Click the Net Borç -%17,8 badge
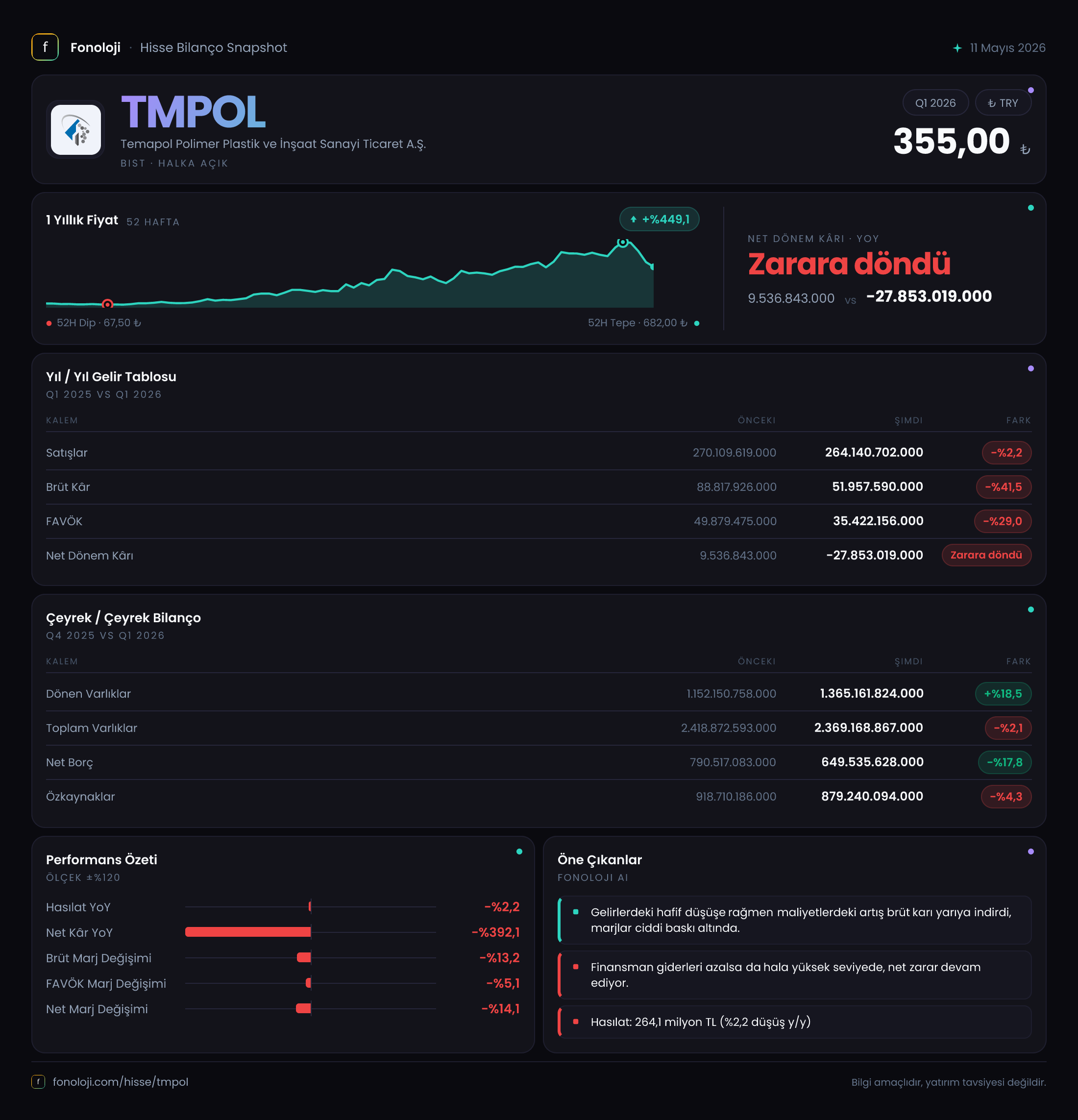 pos(1005,762)
